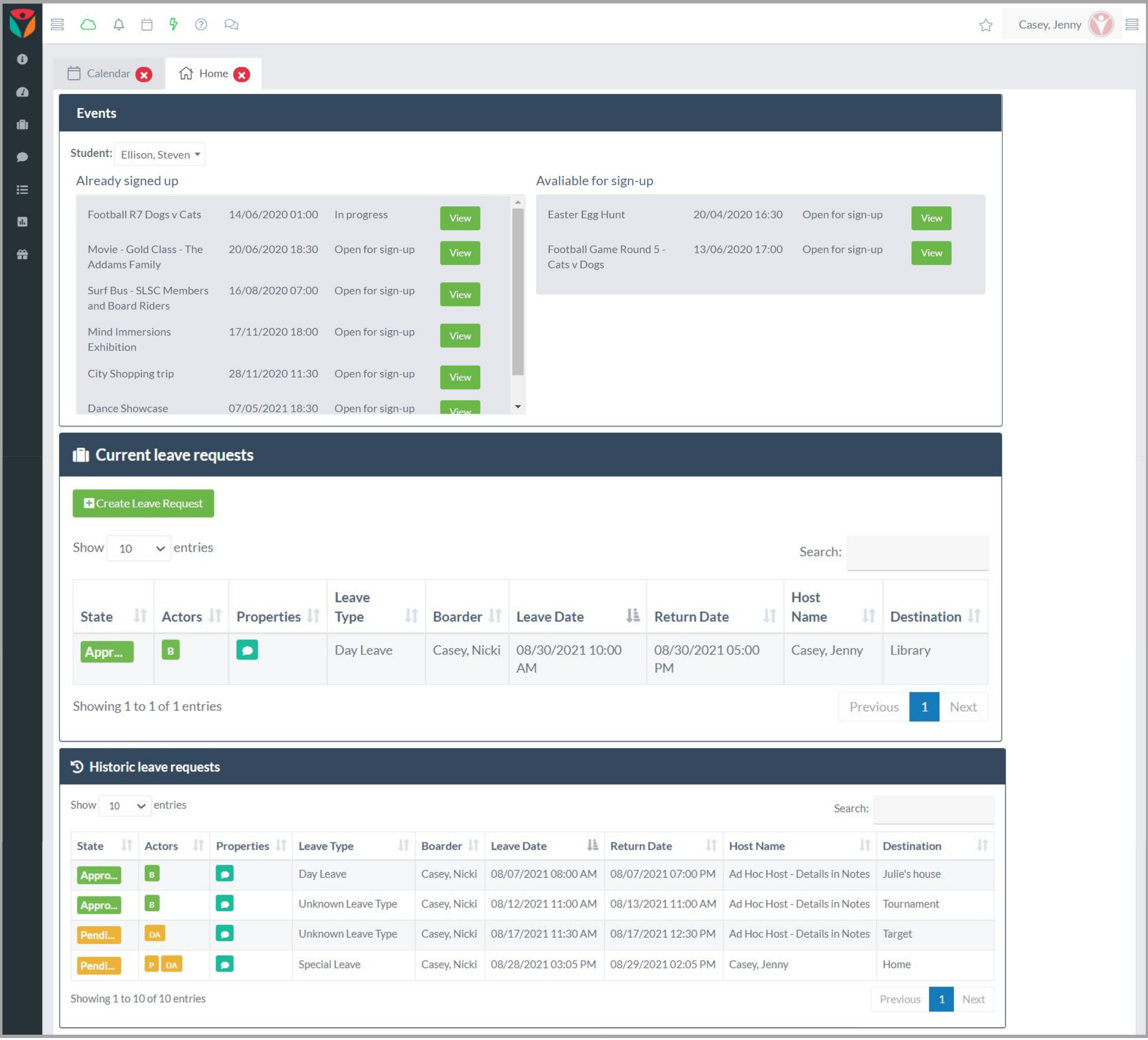Click the help question mark icon

pos(201,25)
